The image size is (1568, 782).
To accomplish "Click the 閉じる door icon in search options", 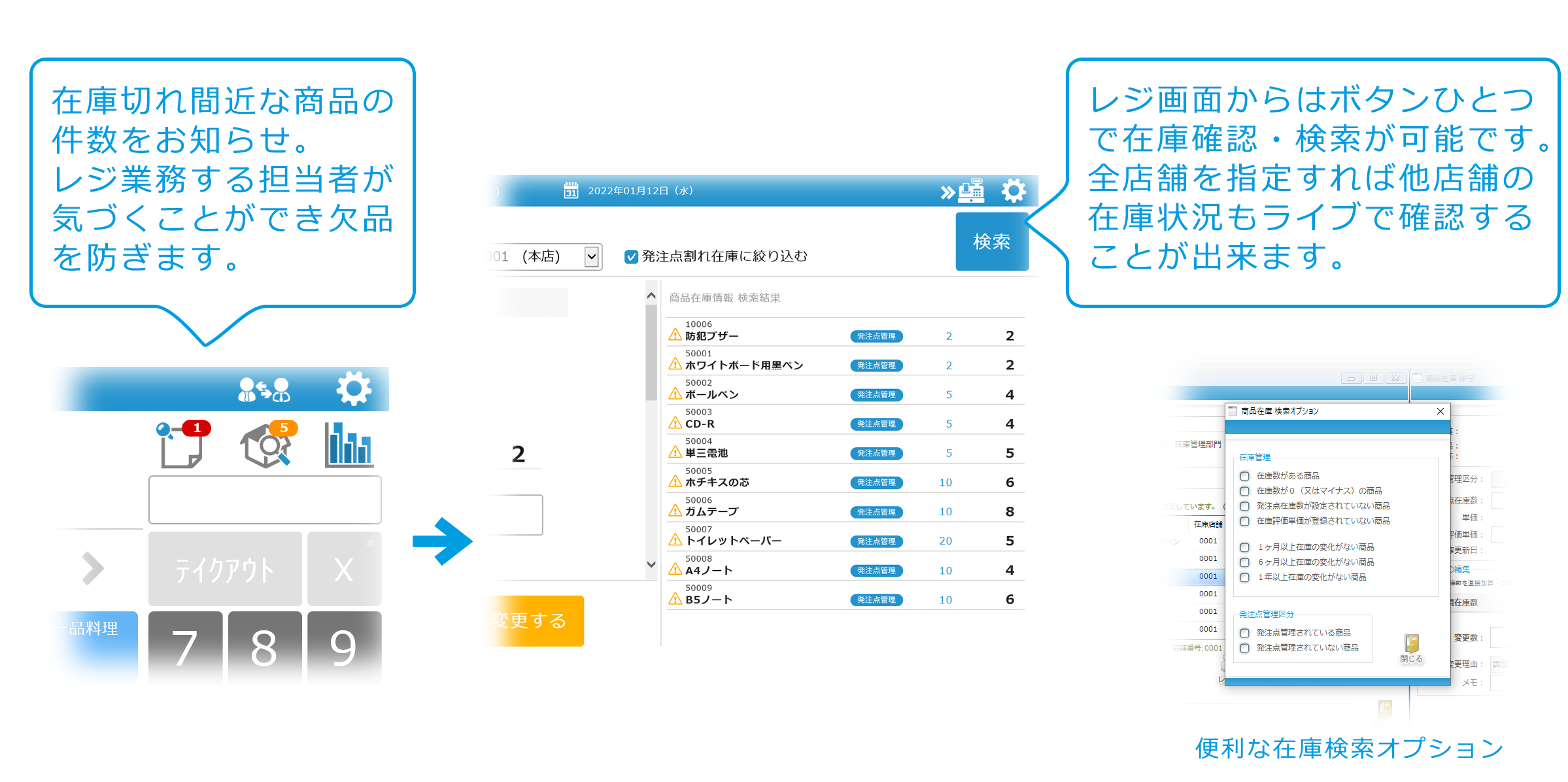I will pos(1411,648).
